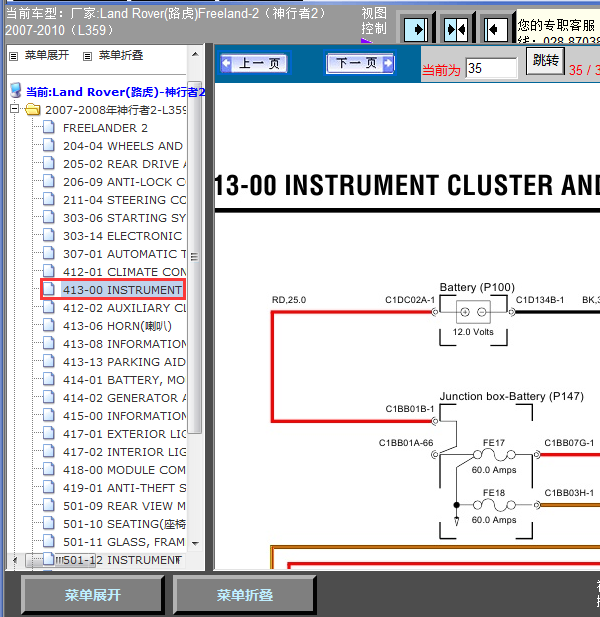The image size is (600, 617).
Task: Click connector label C1D134B-1
Action: point(540,300)
